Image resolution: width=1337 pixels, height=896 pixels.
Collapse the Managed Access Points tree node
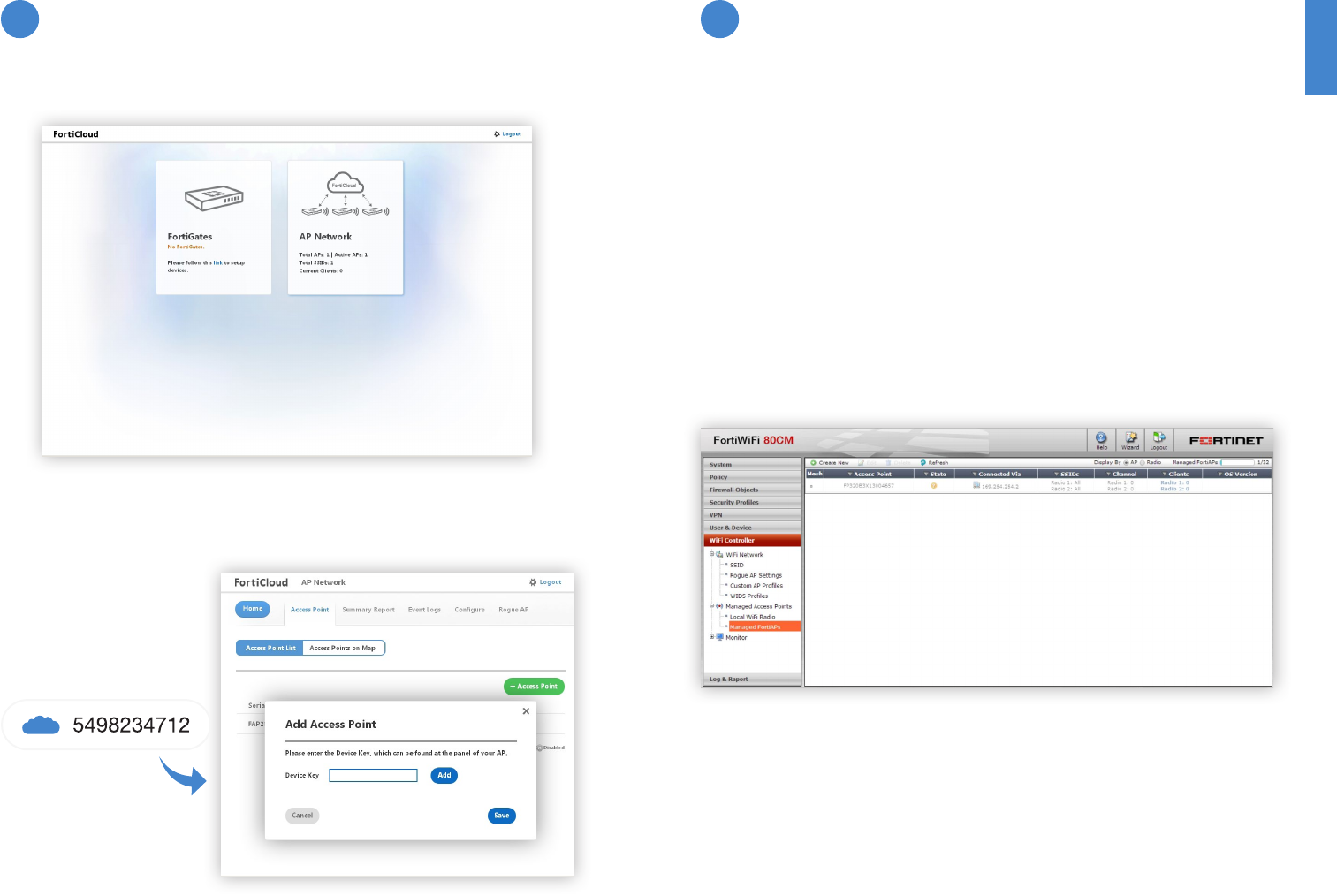click(711, 606)
